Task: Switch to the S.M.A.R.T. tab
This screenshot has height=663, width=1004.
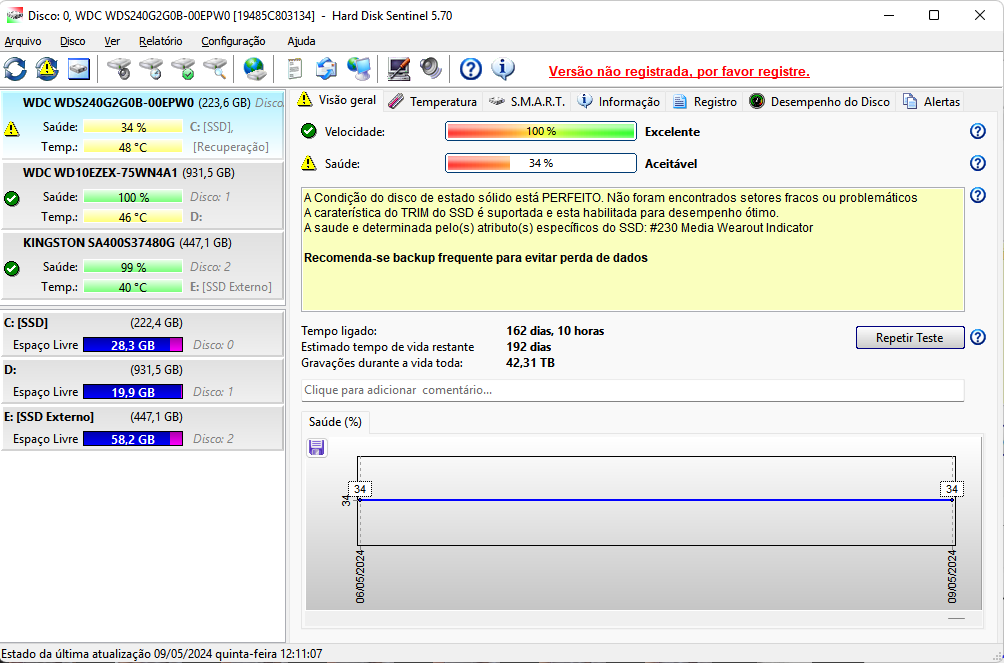Action: (x=526, y=101)
